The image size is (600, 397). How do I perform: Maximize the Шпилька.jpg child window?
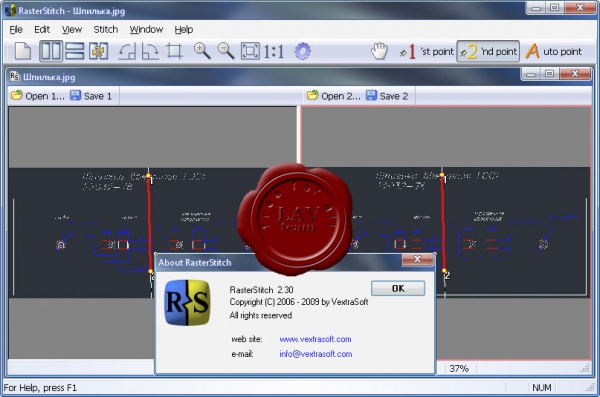click(549, 73)
